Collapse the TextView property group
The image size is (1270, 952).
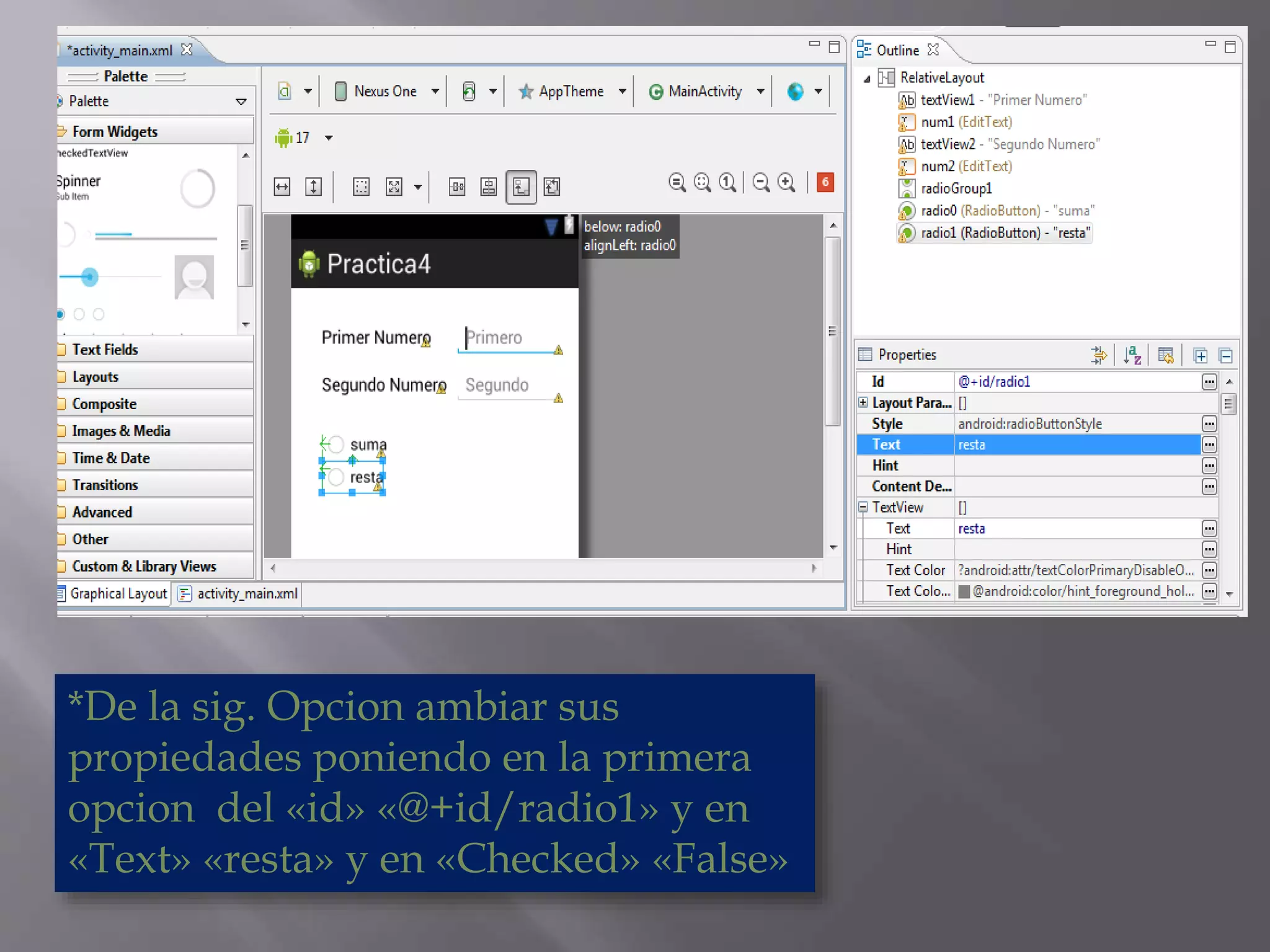click(x=863, y=507)
